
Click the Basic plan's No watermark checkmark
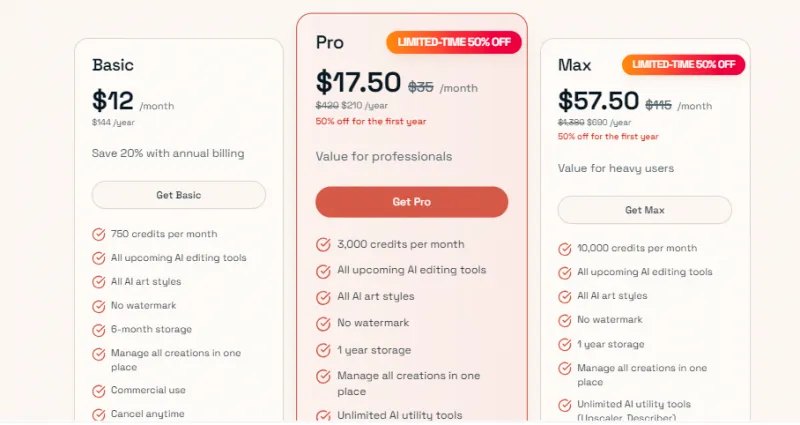(99, 305)
